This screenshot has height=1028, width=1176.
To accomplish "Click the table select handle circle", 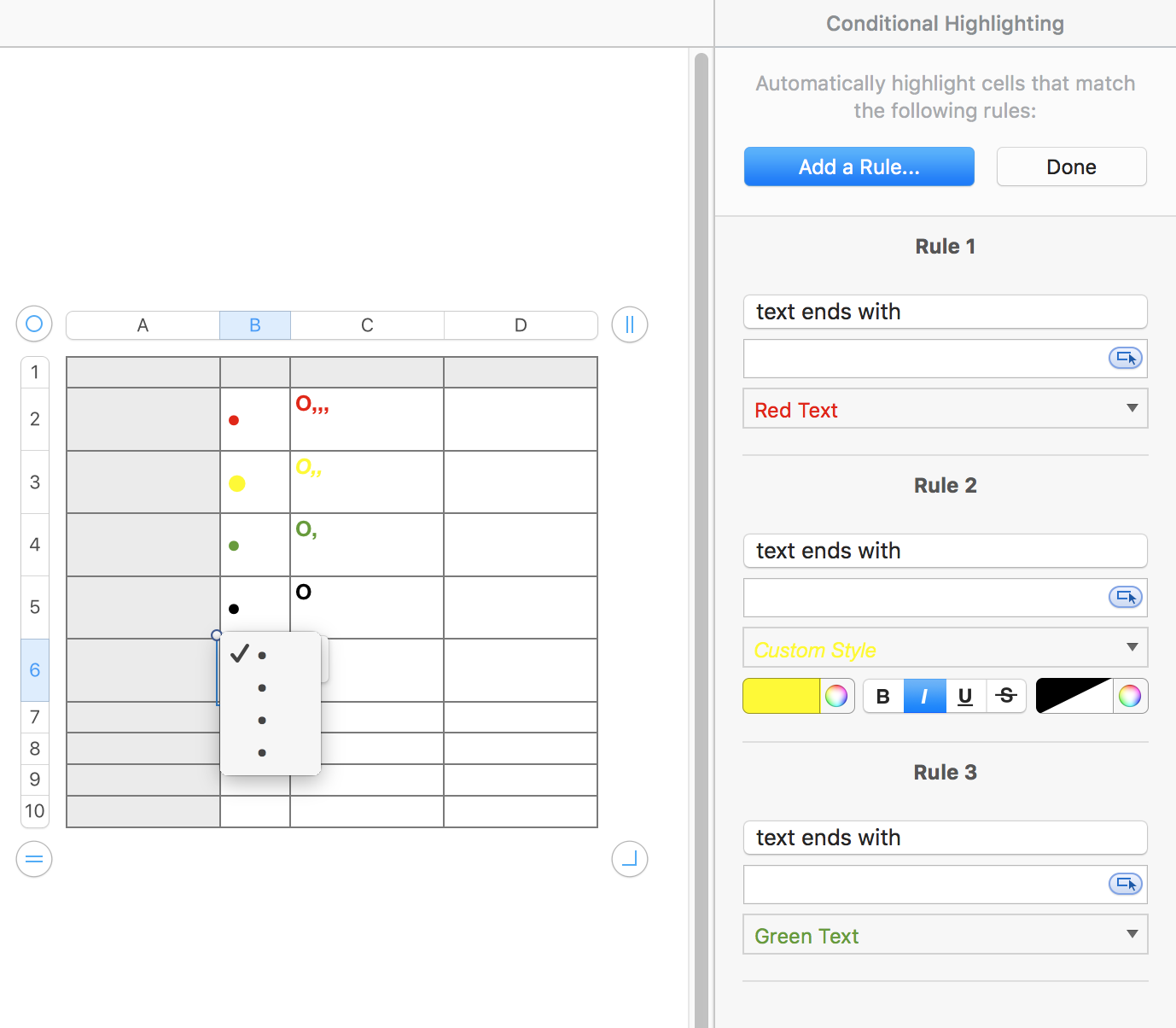I will coord(34,324).
